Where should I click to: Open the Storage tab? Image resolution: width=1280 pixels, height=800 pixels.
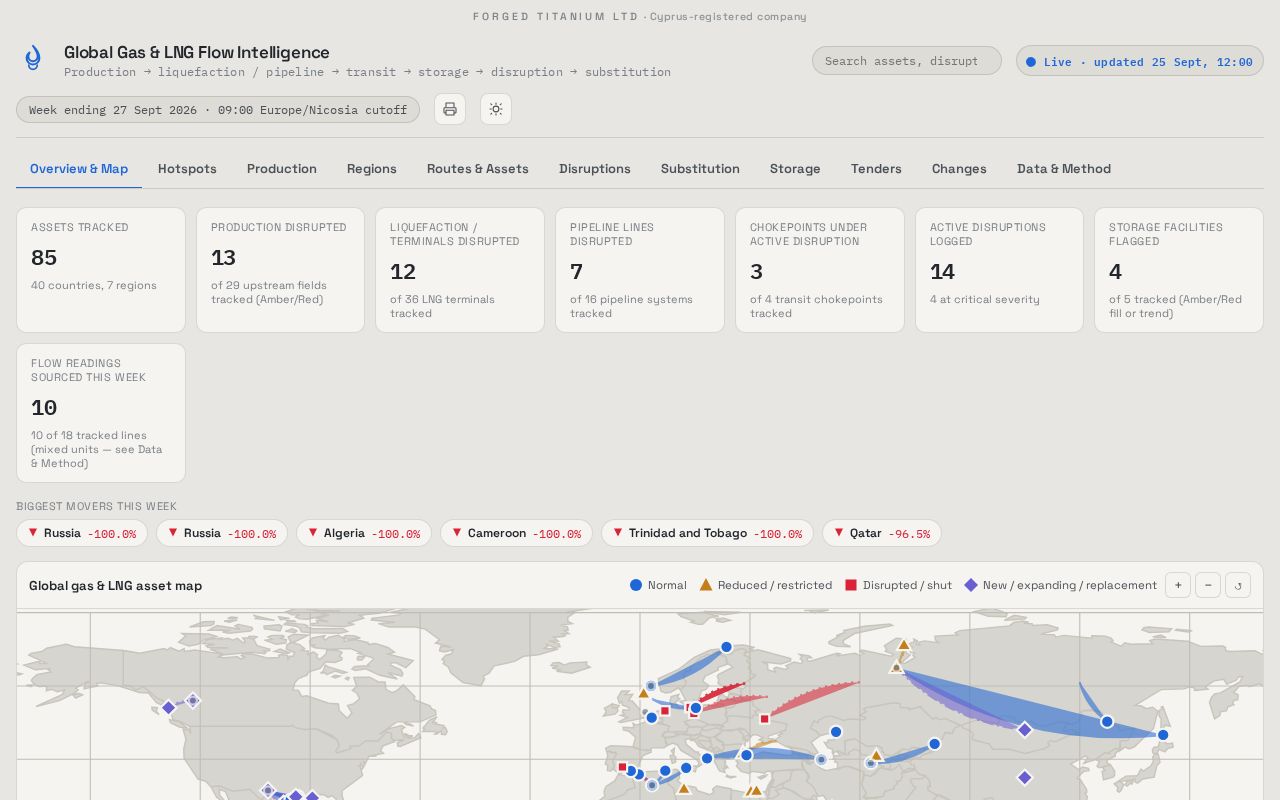[x=795, y=169]
